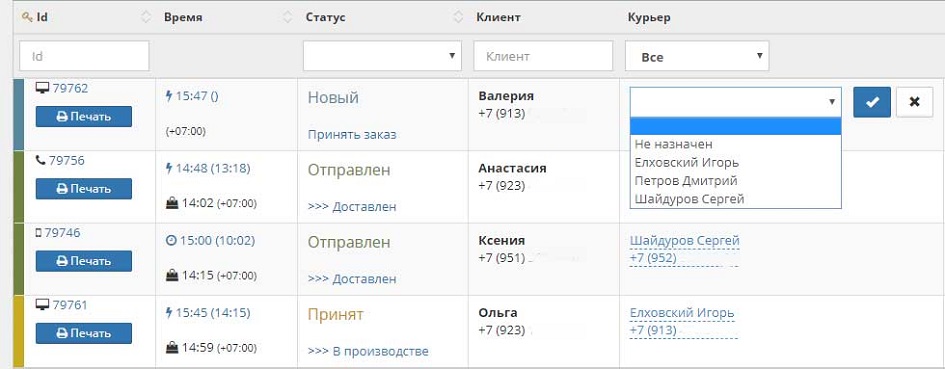
Task: Click client name Ольга
Action: pyautogui.click(x=498, y=313)
